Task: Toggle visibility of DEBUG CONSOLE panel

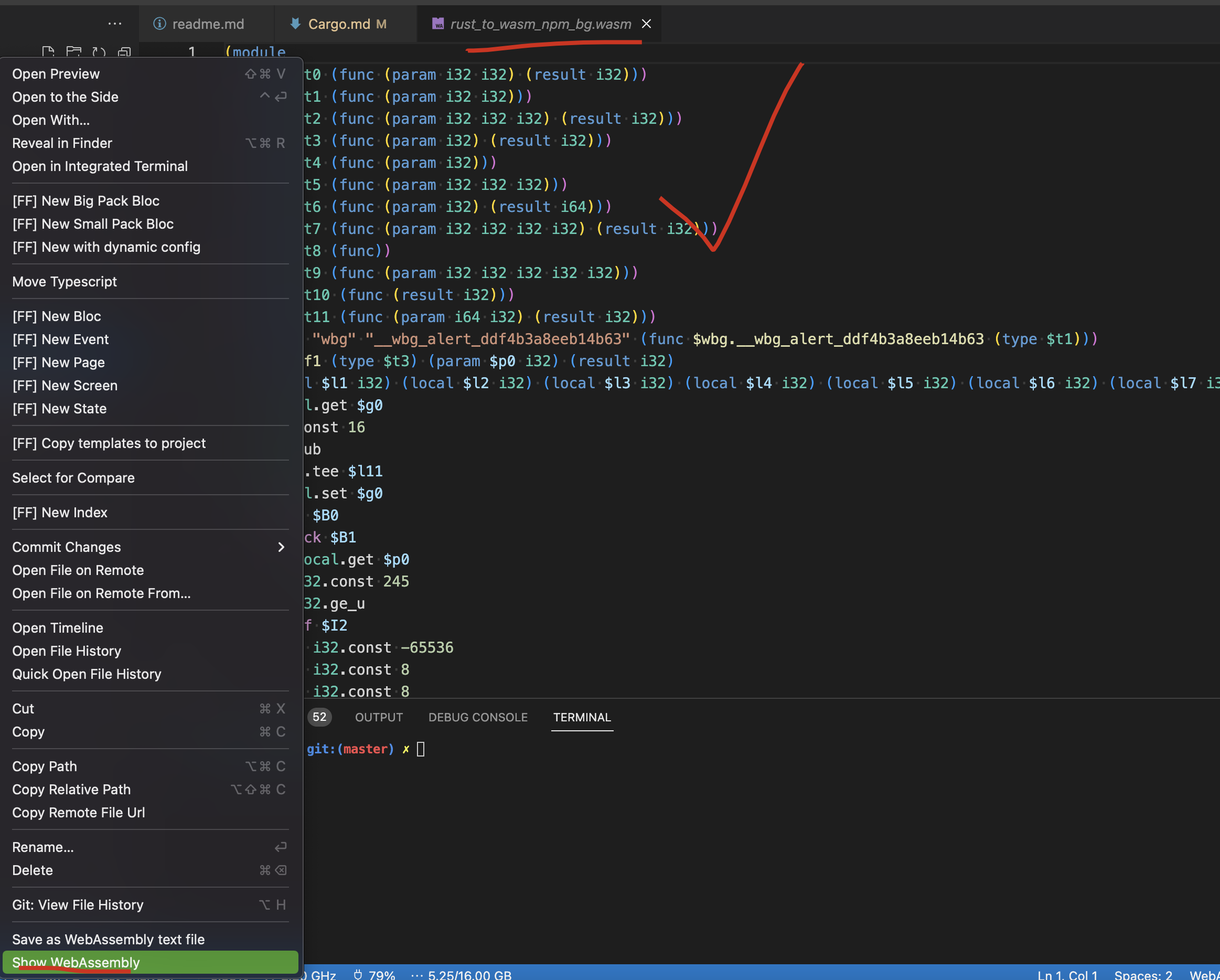Action: 477,716
